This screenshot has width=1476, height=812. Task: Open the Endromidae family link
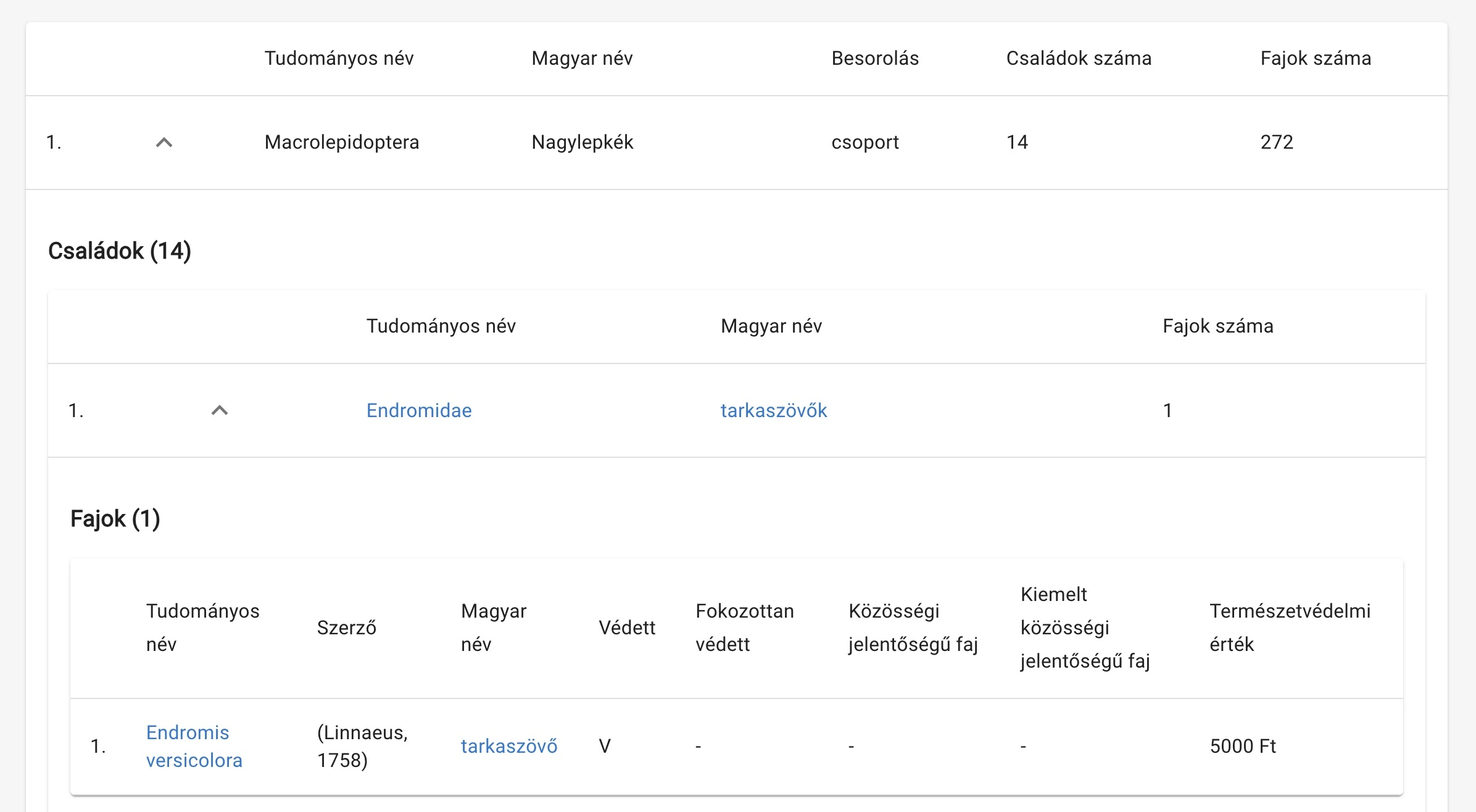pos(419,410)
